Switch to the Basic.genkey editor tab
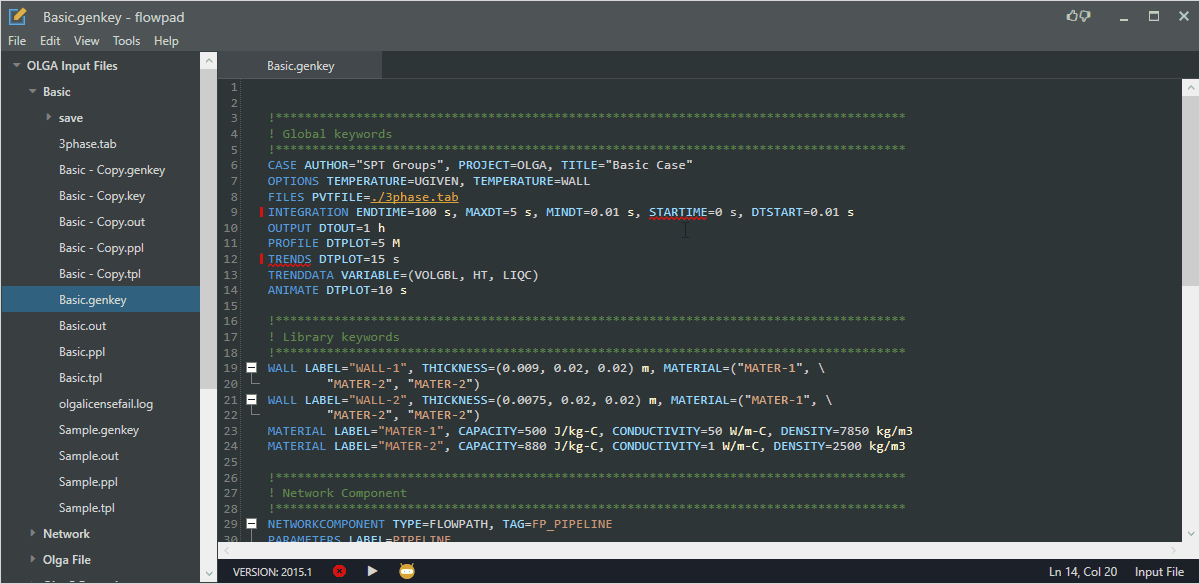Viewport: 1200px width, 584px height. click(300, 66)
